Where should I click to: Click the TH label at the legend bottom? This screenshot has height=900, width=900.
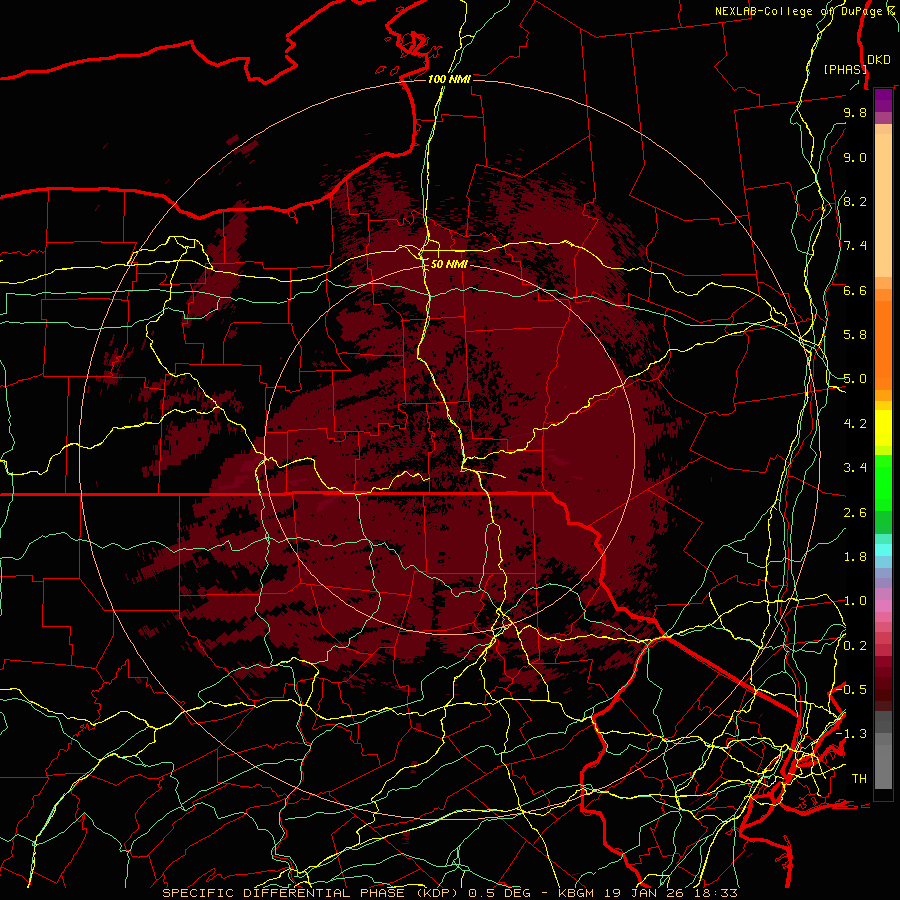(x=859, y=779)
